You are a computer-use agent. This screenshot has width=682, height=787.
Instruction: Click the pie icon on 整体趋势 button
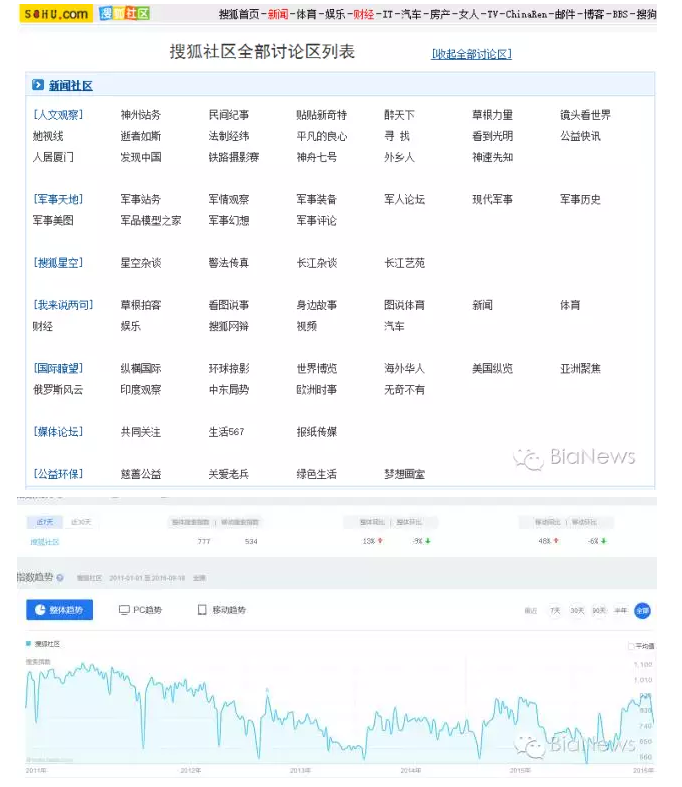(40, 609)
